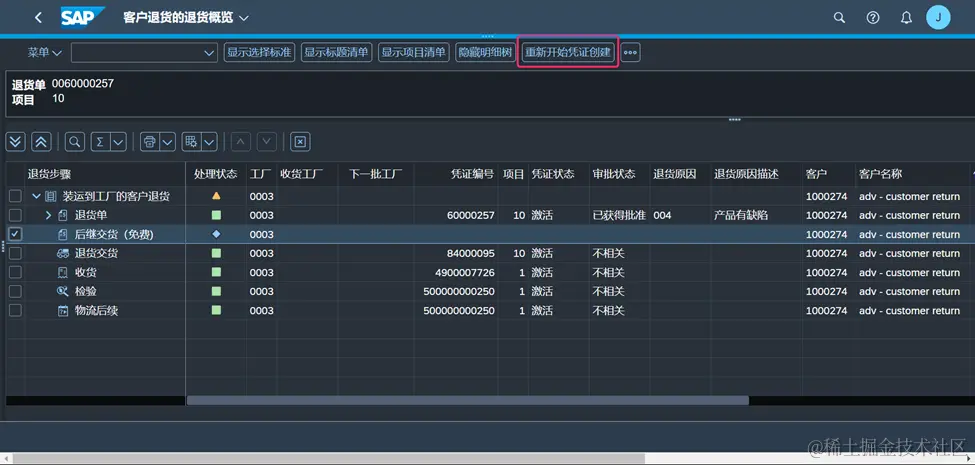
Task: Click the 检验 inspection icon
Action: point(62,292)
